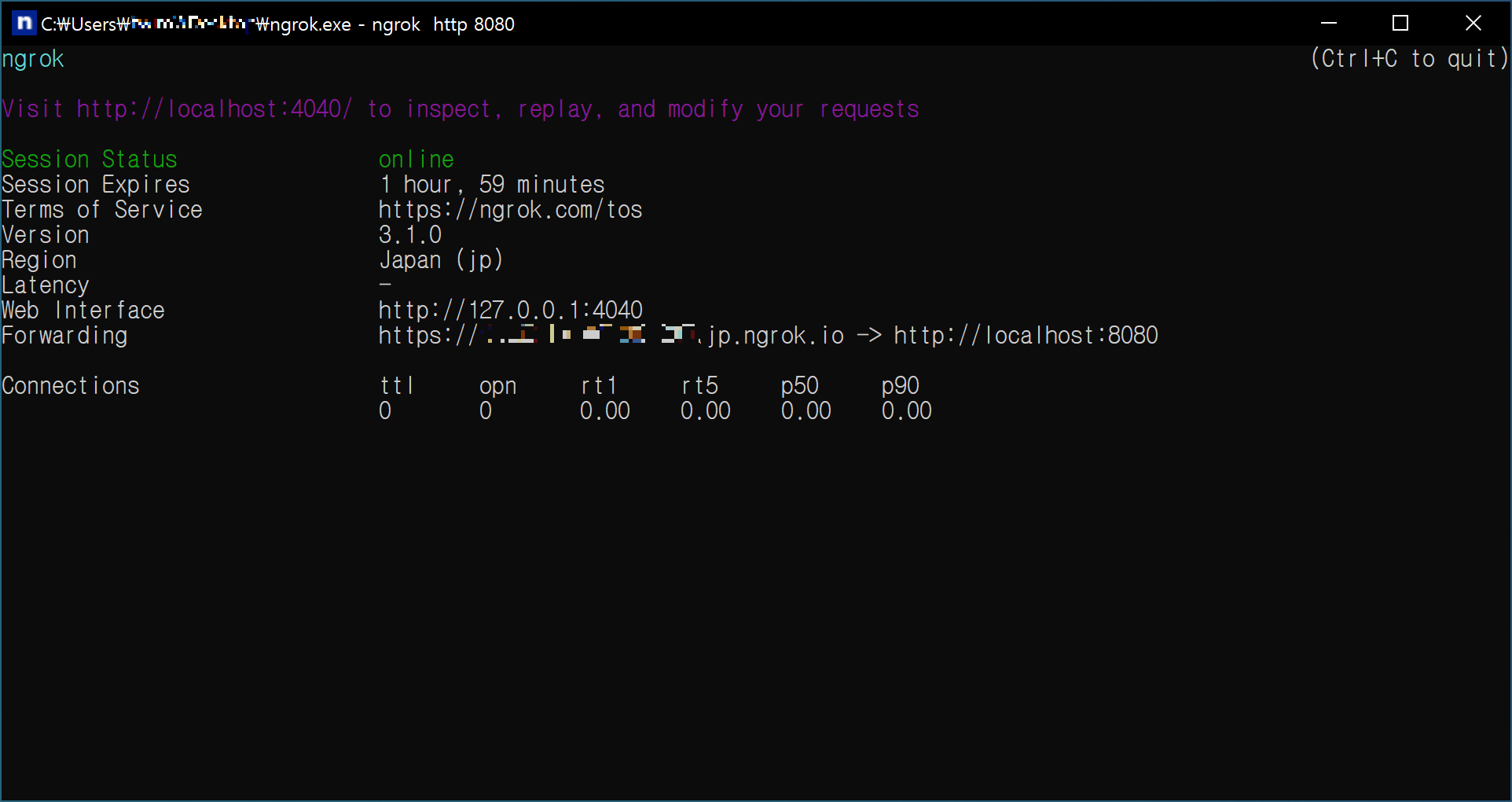Click the jp.ngrok.io forwarding URL

611,336
